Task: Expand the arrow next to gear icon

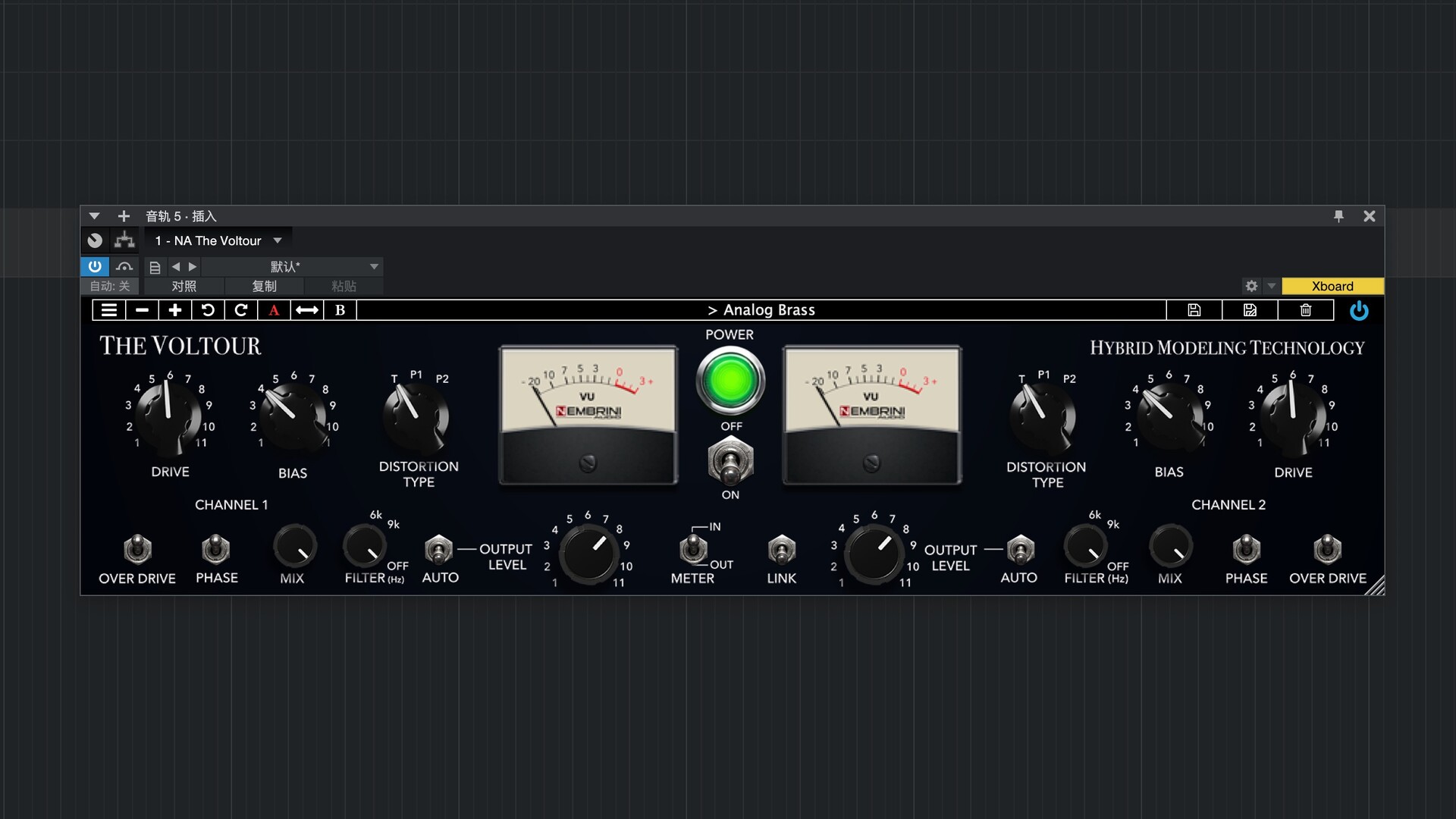Action: [1272, 286]
